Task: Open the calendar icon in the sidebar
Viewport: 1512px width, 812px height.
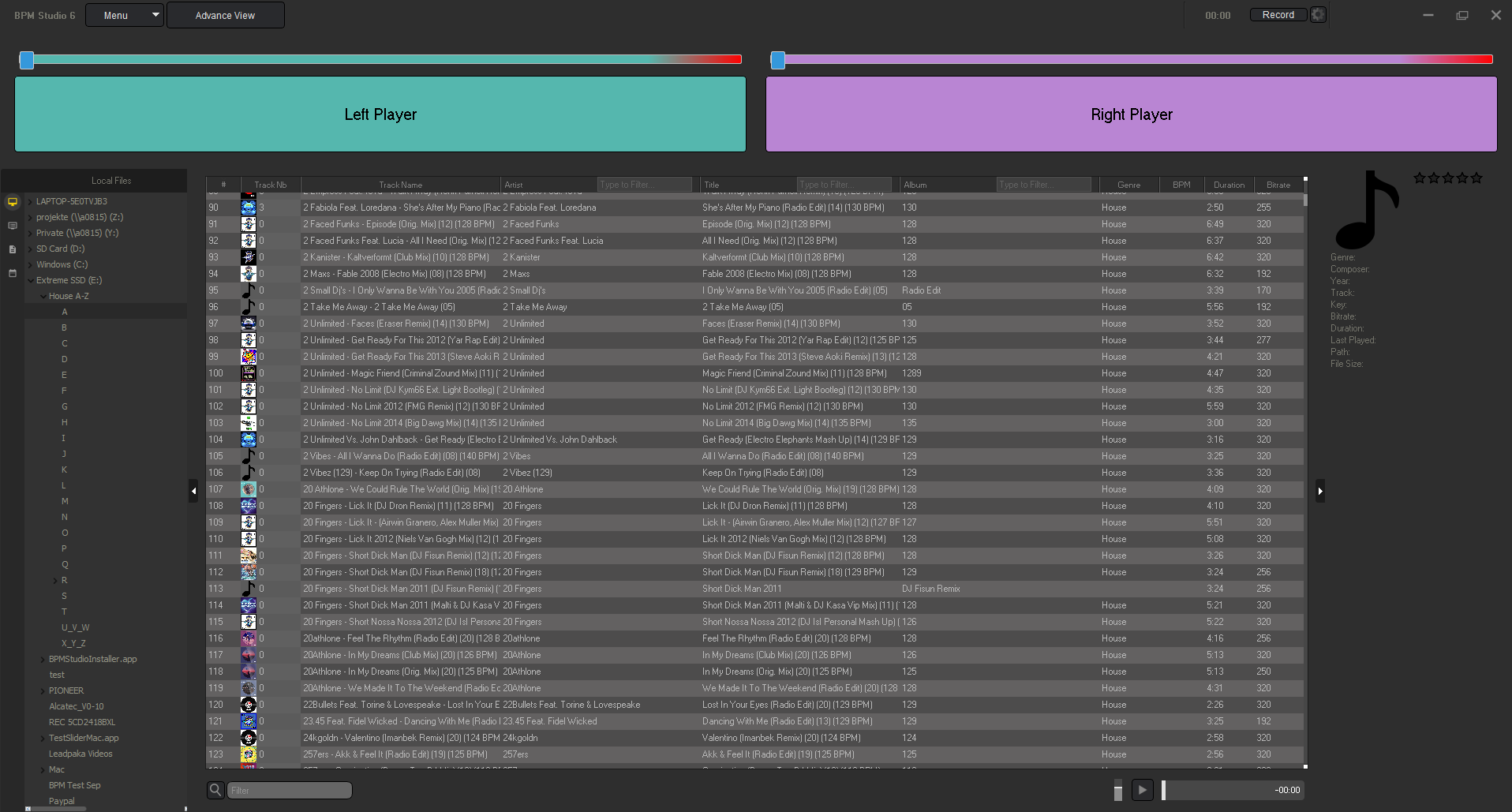Action: coord(12,273)
